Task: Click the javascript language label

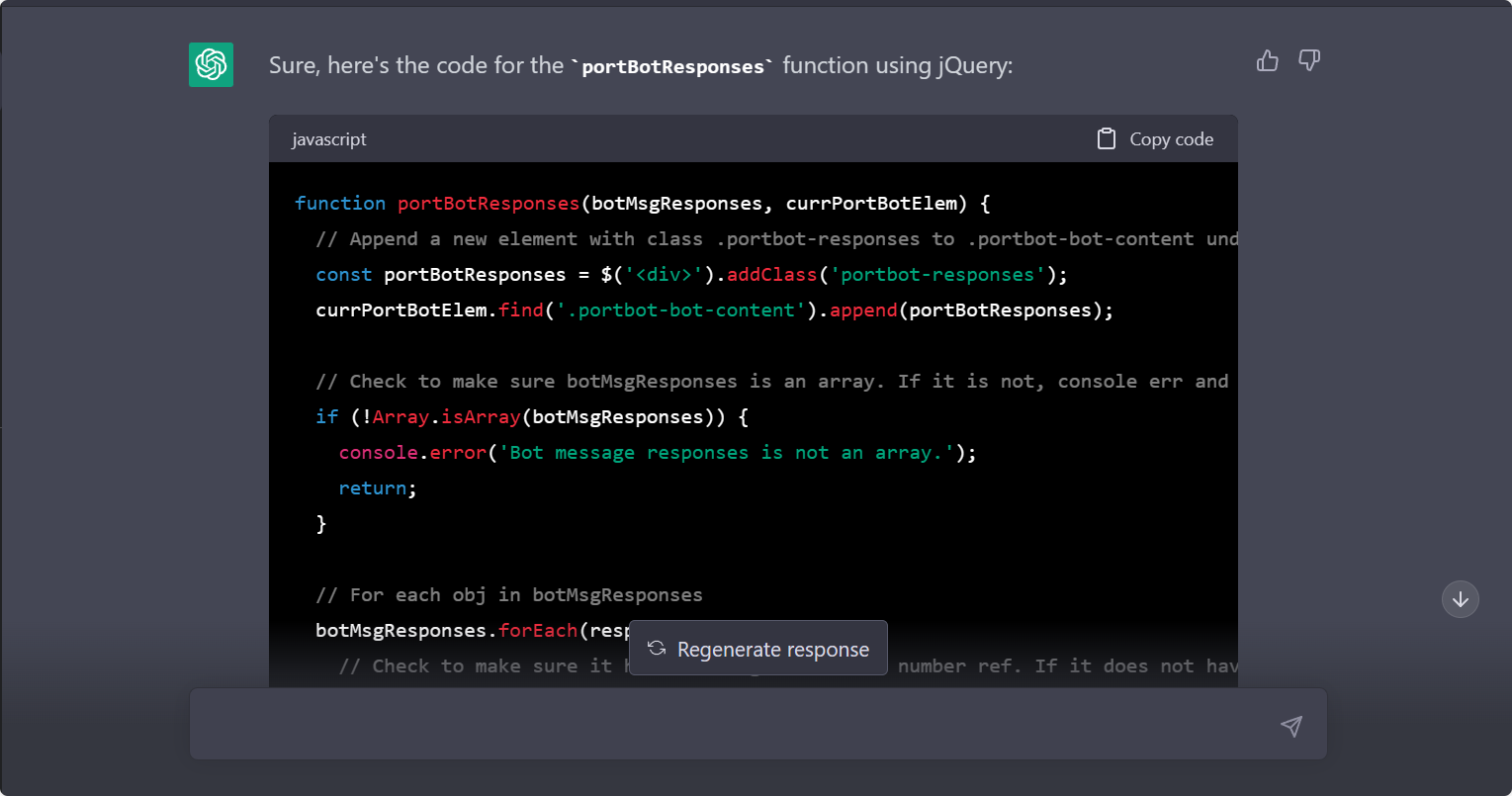Action: (329, 139)
